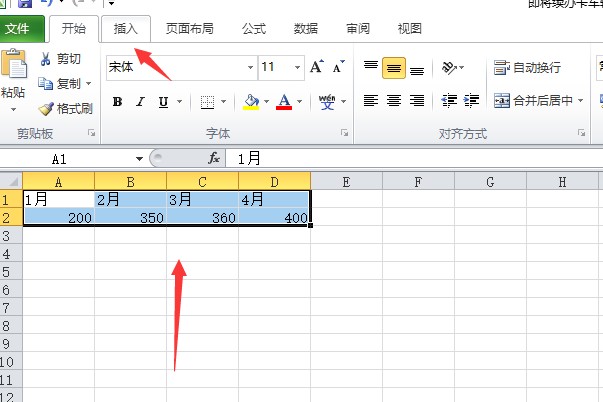Increase font size with large A

pos(317,67)
